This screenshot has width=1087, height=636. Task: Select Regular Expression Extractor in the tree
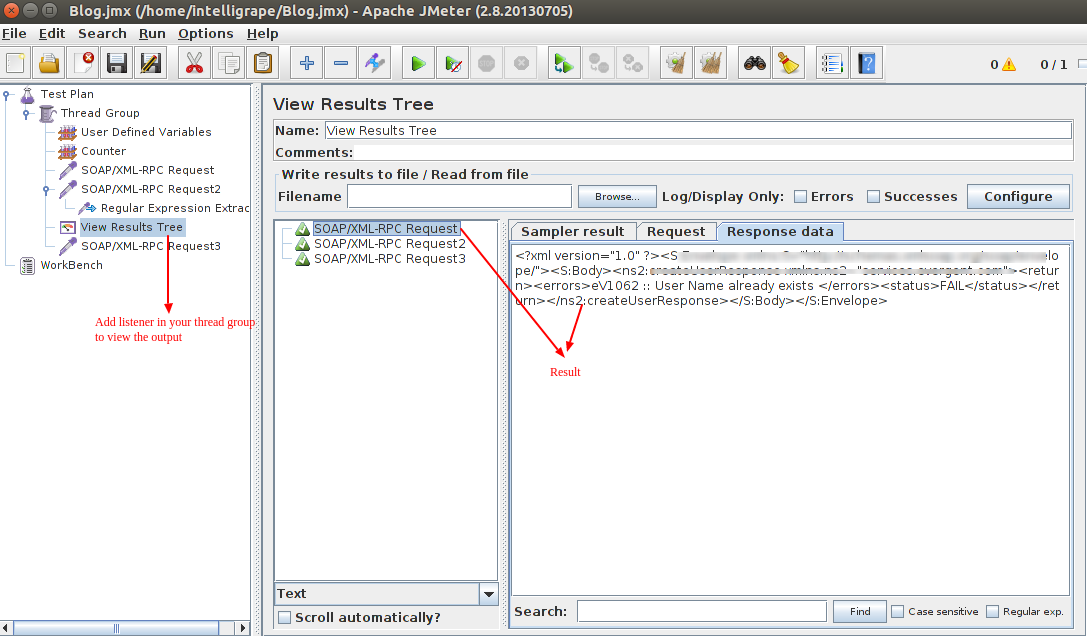[175, 208]
